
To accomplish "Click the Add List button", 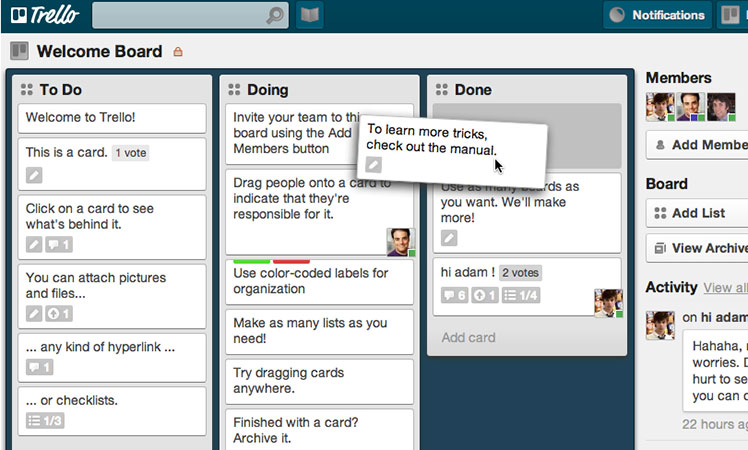I will (697, 213).
